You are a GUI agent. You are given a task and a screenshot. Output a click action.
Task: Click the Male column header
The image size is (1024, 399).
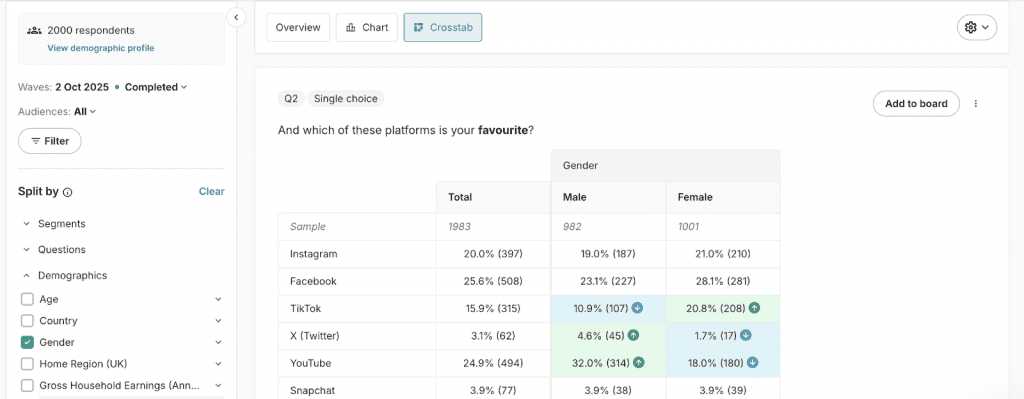609,197
